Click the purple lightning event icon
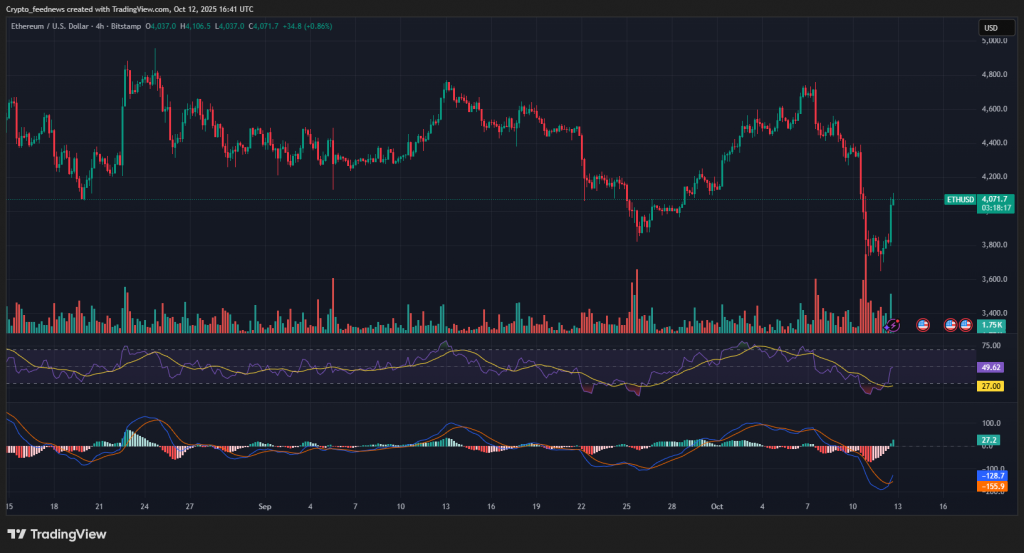The image size is (1024, 553). click(x=892, y=324)
